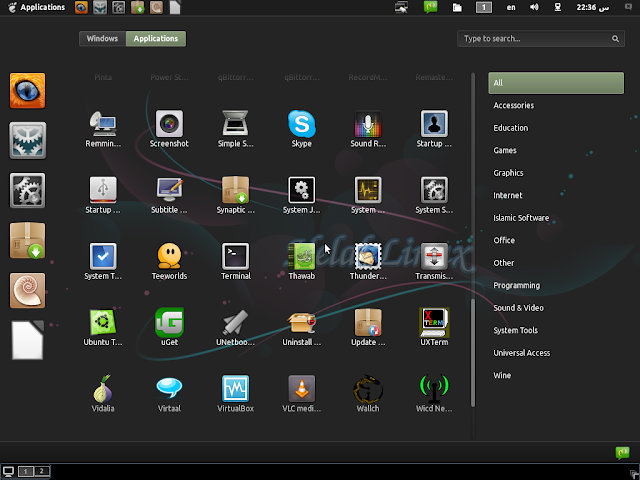Launch Skype
This screenshot has height=480, width=640.
tap(301, 129)
